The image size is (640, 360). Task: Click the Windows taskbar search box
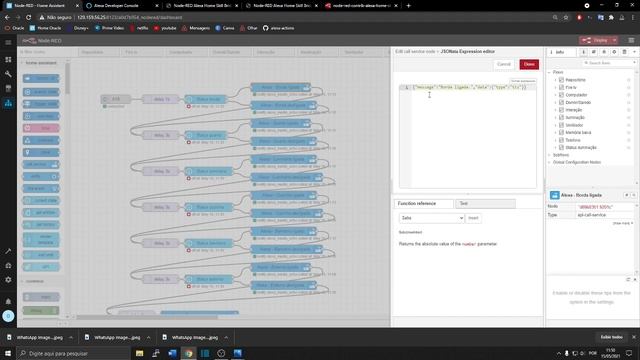pyautogui.click(x=73, y=353)
